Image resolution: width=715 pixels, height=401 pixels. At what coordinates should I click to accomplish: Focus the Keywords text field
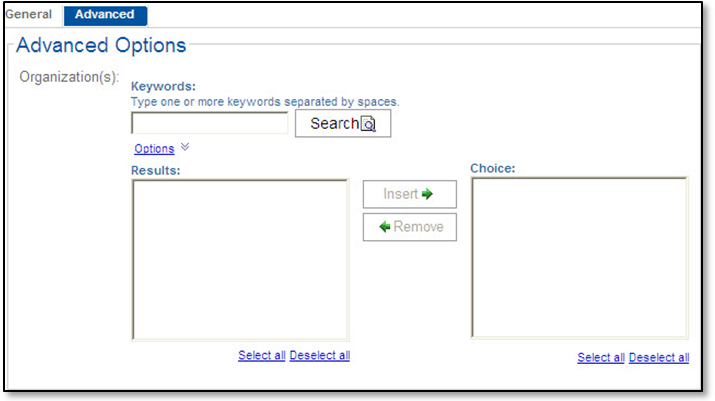[209, 123]
